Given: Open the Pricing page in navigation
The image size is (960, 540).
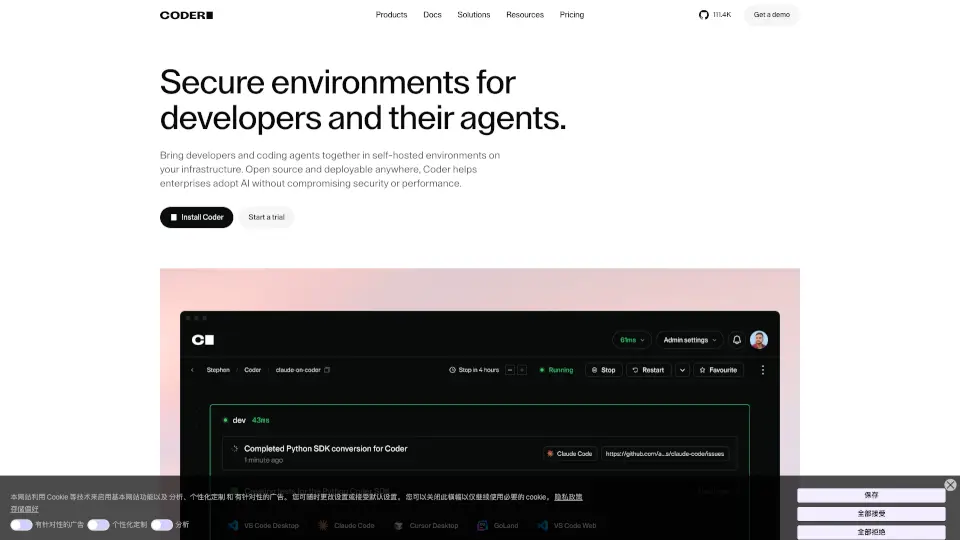Looking at the screenshot, I should (x=572, y=15).
